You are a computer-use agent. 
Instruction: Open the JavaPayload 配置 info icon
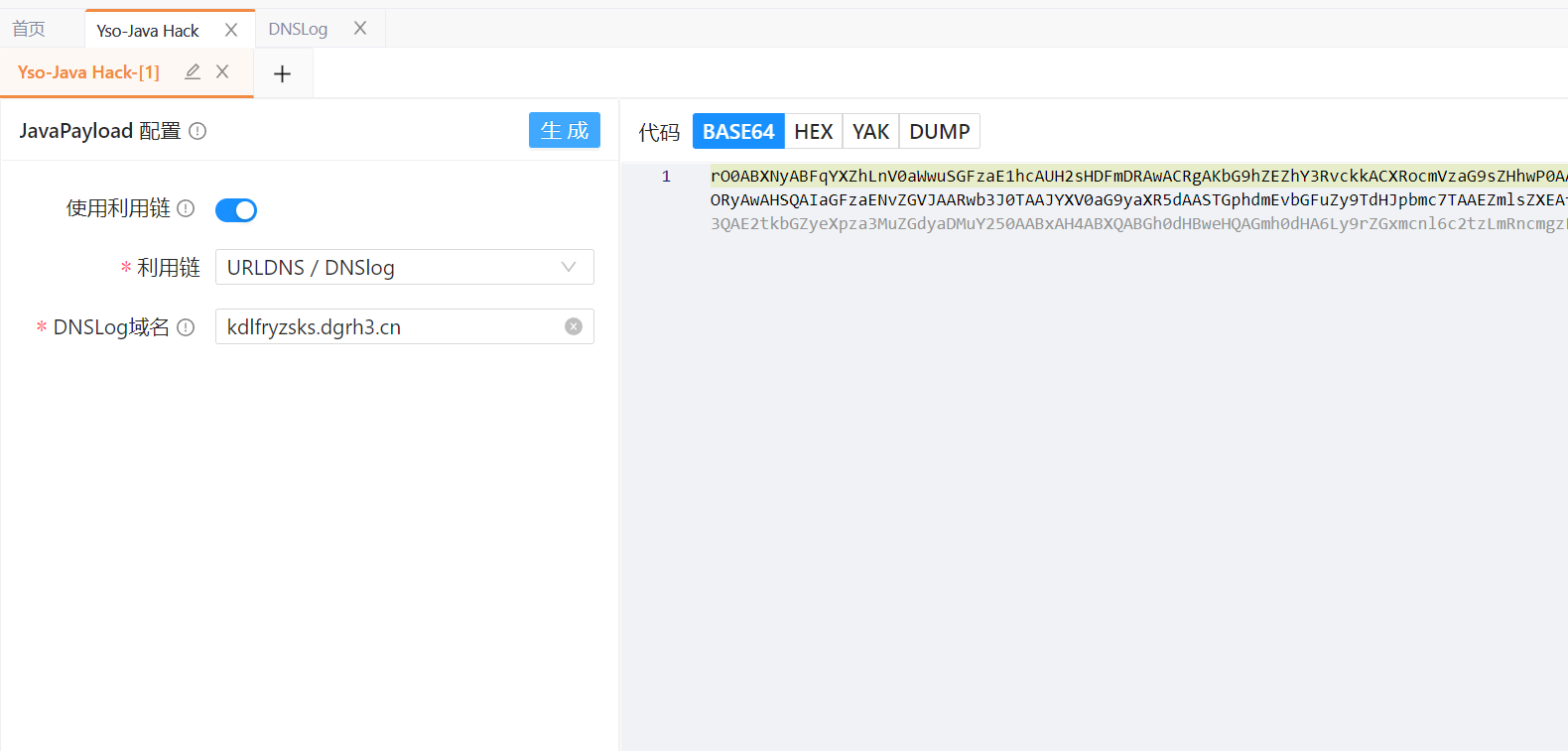[x=197, y=131]
